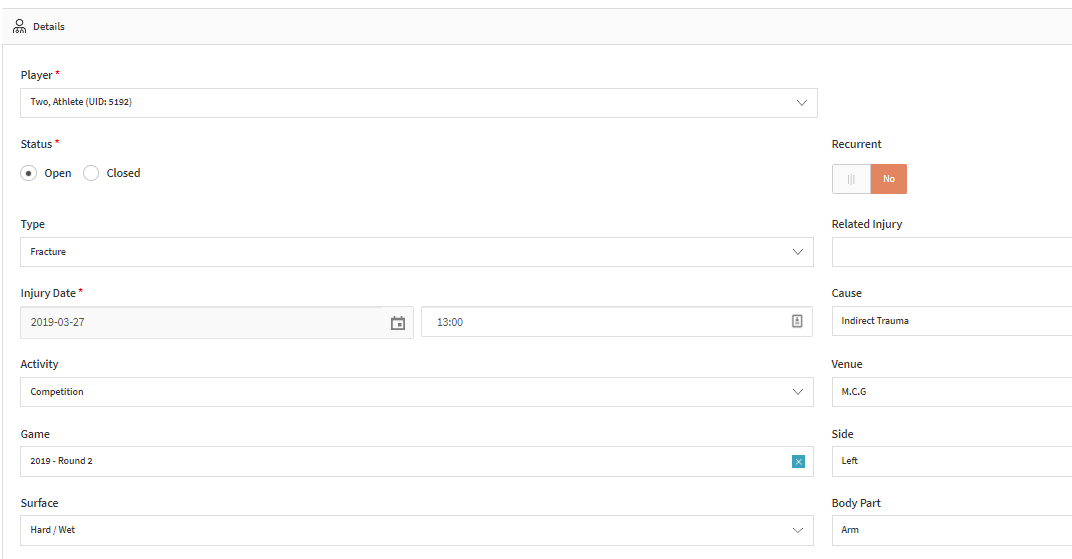
Task: Open the Body Part field showing Arm
Action: (x=952, y=530)
